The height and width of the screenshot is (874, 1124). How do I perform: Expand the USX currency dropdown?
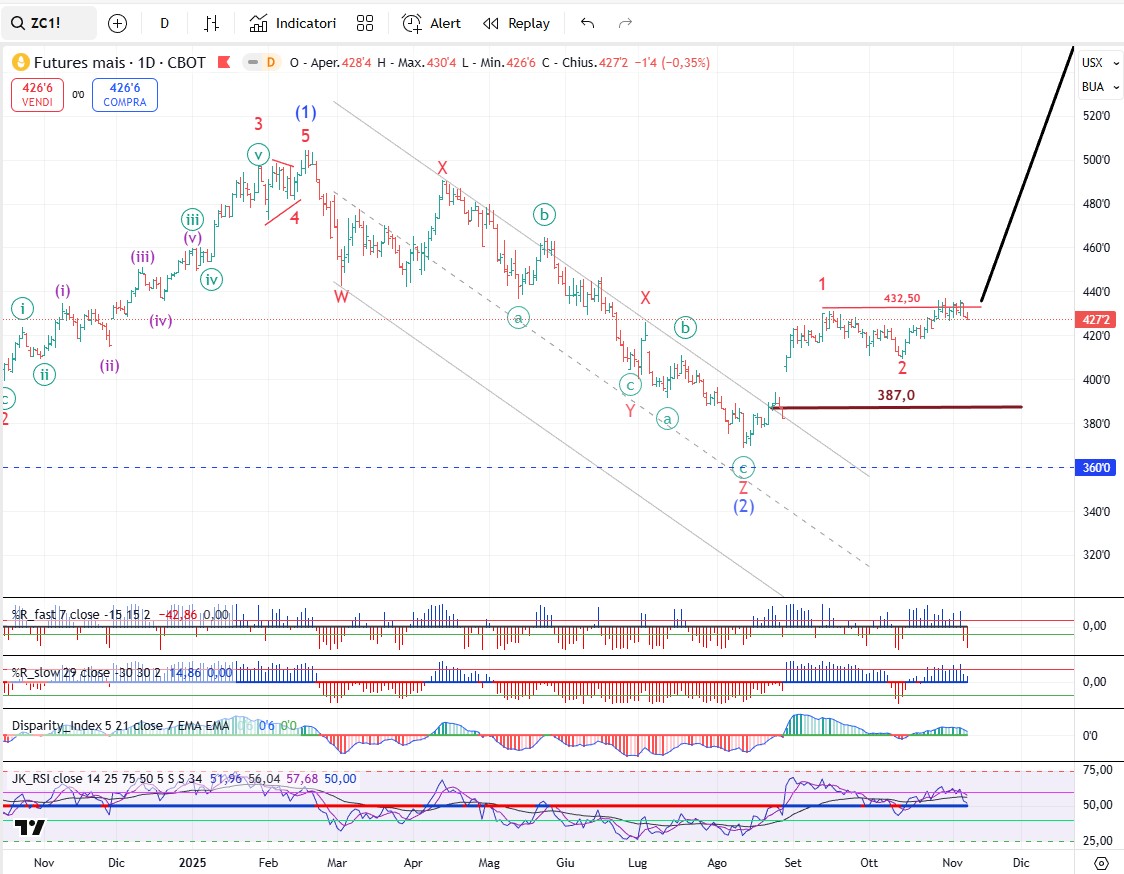pos(1098,62)
